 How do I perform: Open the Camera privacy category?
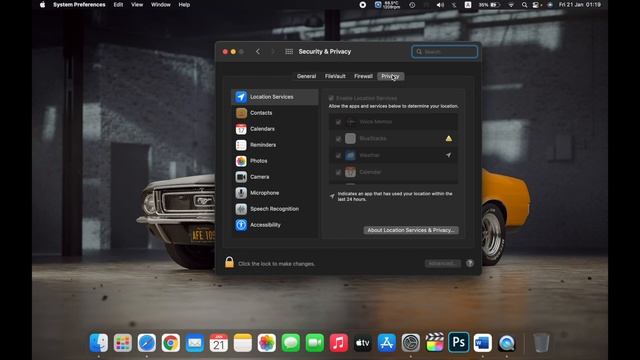coord(275,177)
